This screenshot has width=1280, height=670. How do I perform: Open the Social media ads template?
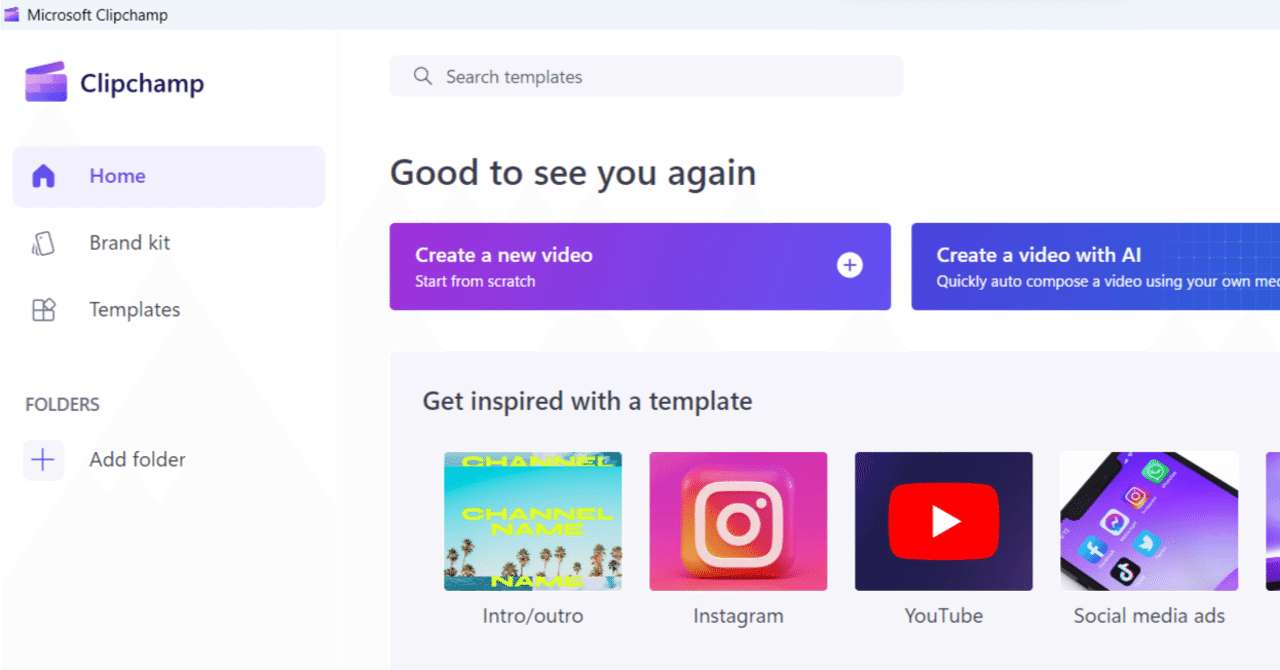point(1148,521)
